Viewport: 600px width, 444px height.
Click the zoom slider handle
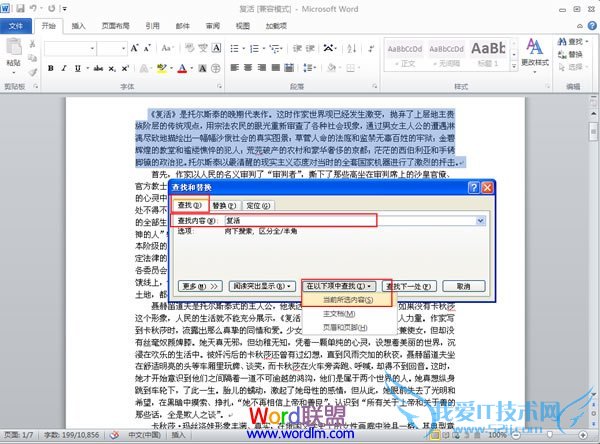(550, 435)
